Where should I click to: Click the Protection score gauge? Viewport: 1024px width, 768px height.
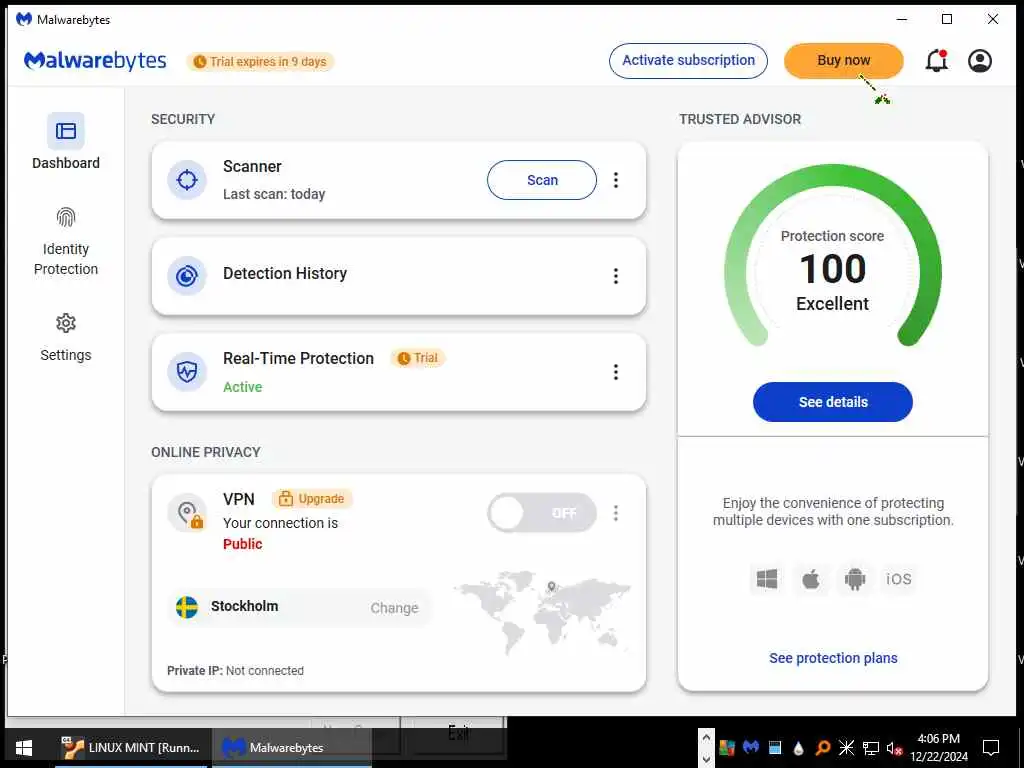point(833,257)
